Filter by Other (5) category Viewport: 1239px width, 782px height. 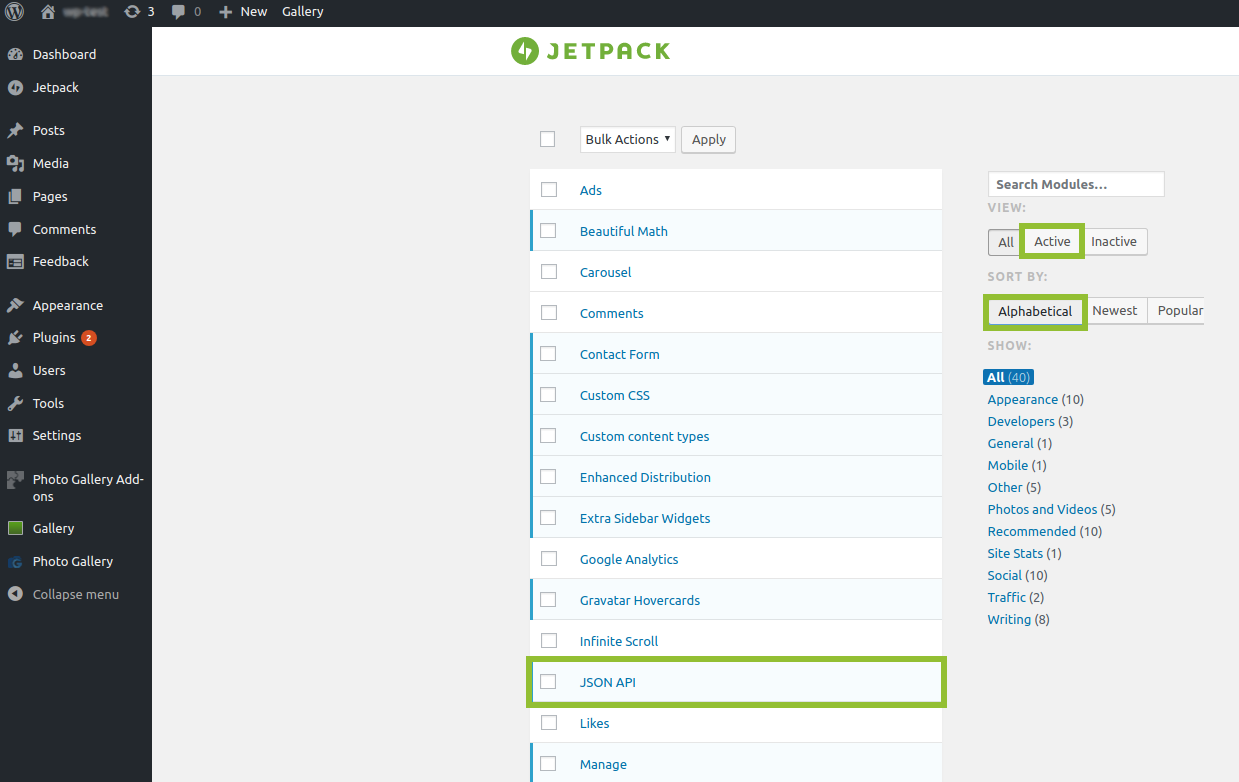[x=1015, y=487]
